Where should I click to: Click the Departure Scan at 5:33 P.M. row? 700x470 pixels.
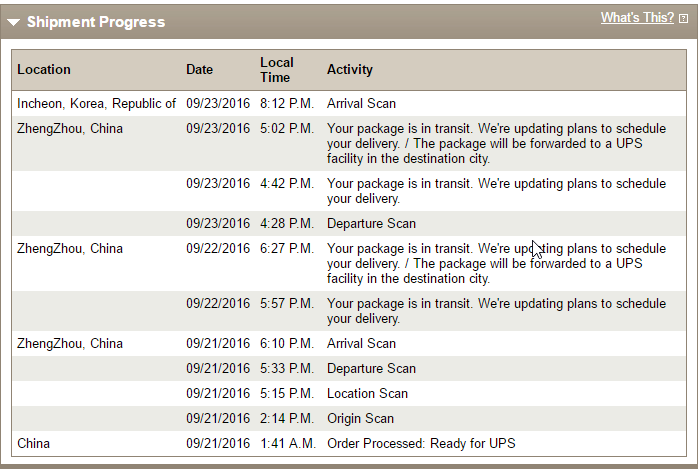click(x=349, y=369)
